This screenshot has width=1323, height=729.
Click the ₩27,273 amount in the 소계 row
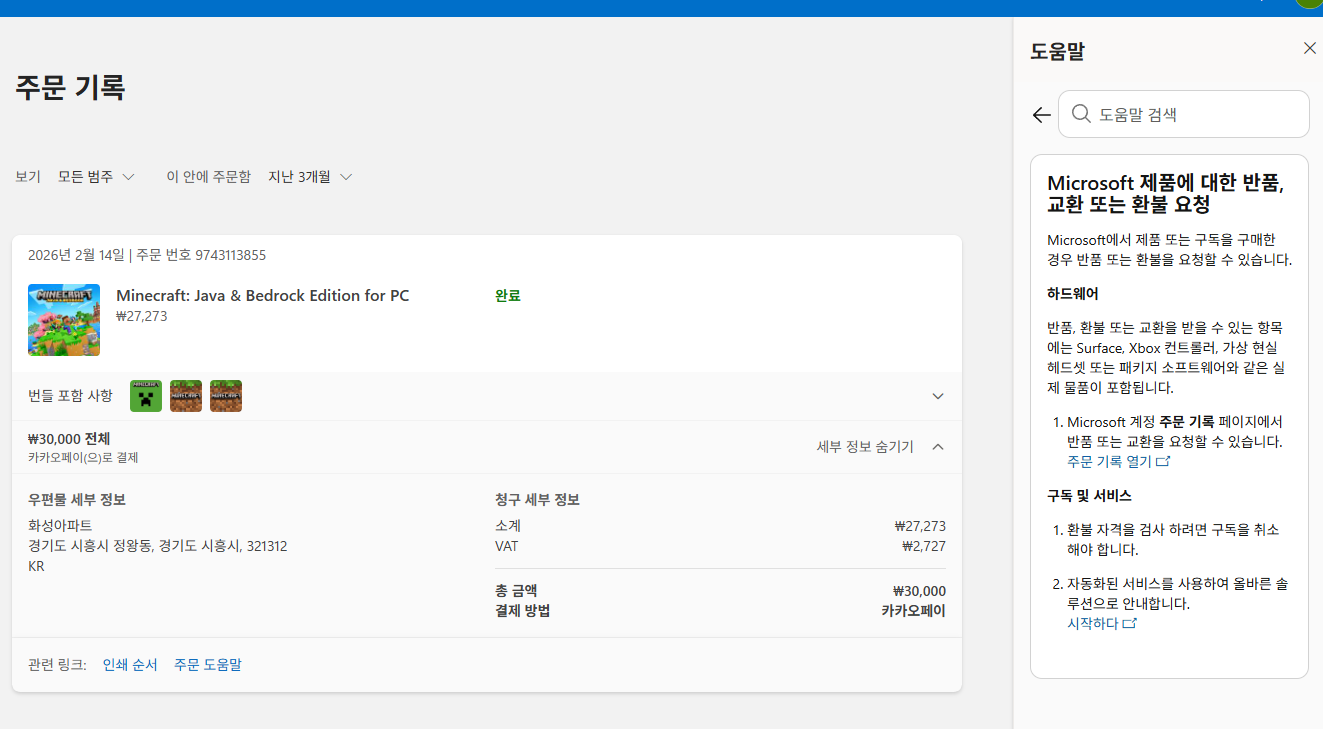[x=920, y=526]
